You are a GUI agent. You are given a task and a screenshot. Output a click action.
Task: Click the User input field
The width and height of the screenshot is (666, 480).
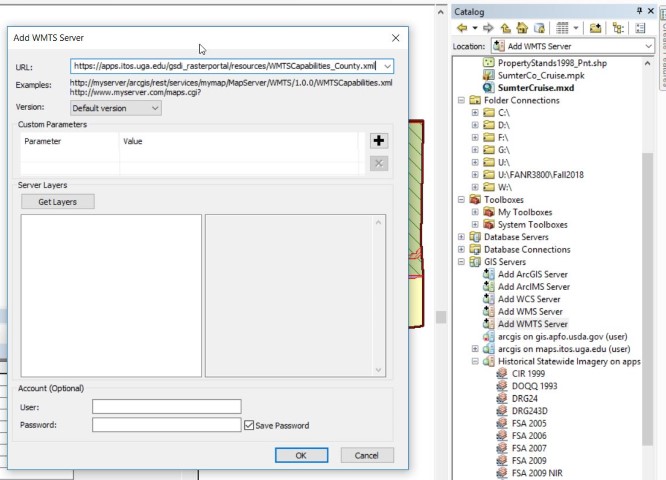click(166, 407)
